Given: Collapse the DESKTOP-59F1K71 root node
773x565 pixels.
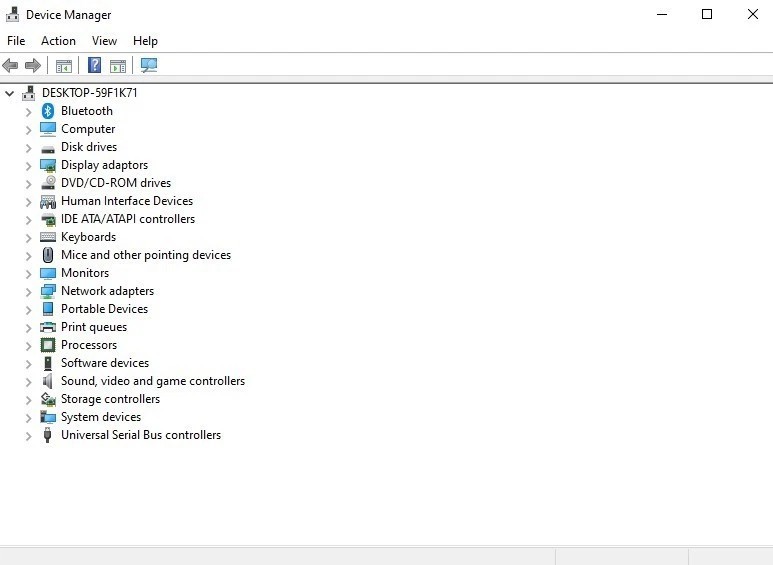Looking at the screenshot, I should pos(9,93).
